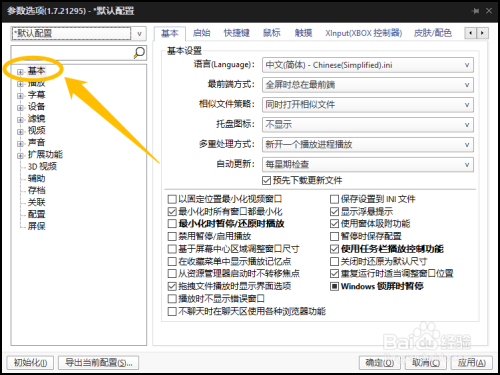
Task: Switch to the 皮肤/配色 tab
Action: (x=433, y=33)
